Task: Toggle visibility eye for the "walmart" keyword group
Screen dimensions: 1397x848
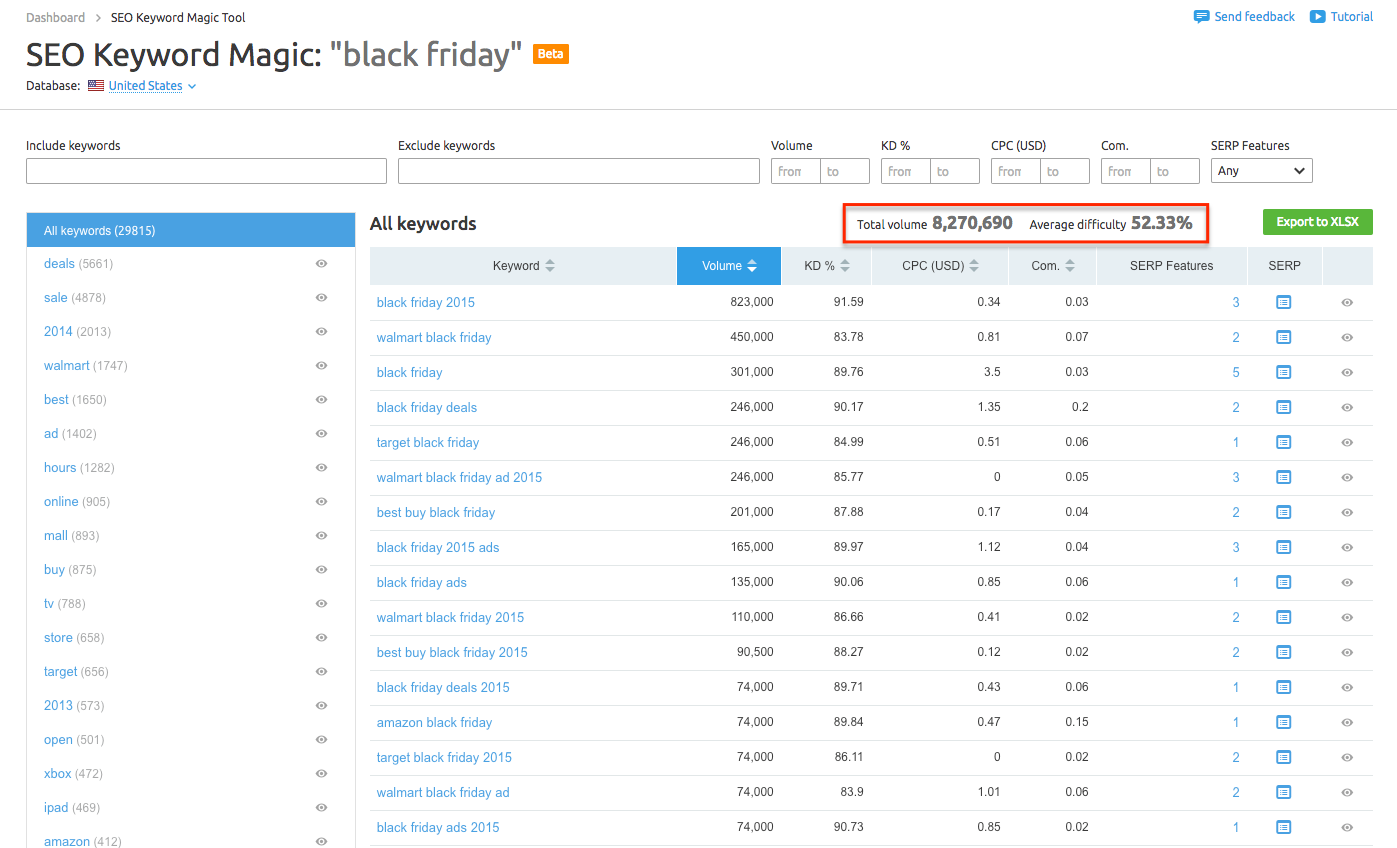Action: tap(321, 365)
